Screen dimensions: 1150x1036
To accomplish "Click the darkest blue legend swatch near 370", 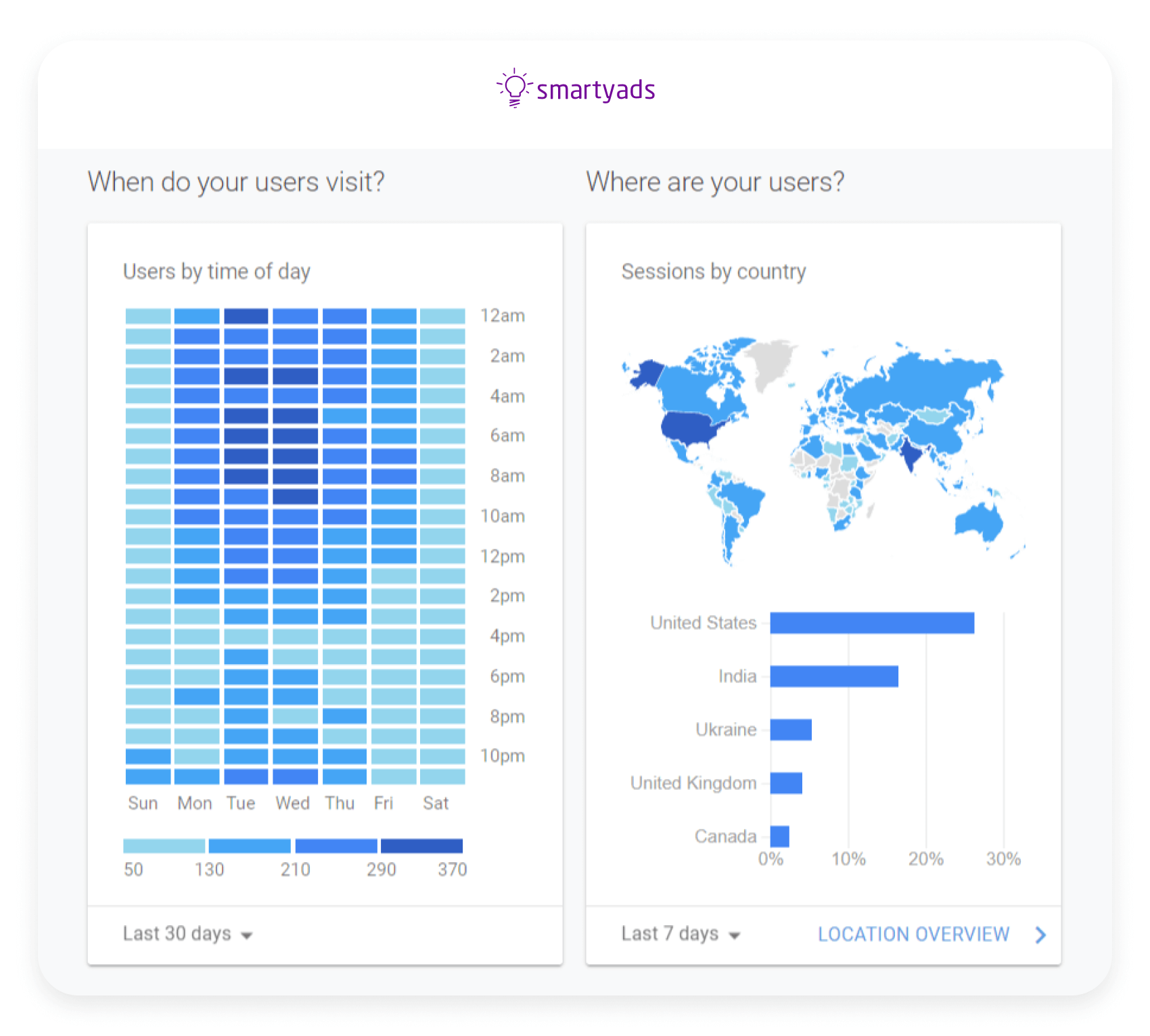I will (x=421, y=846).
